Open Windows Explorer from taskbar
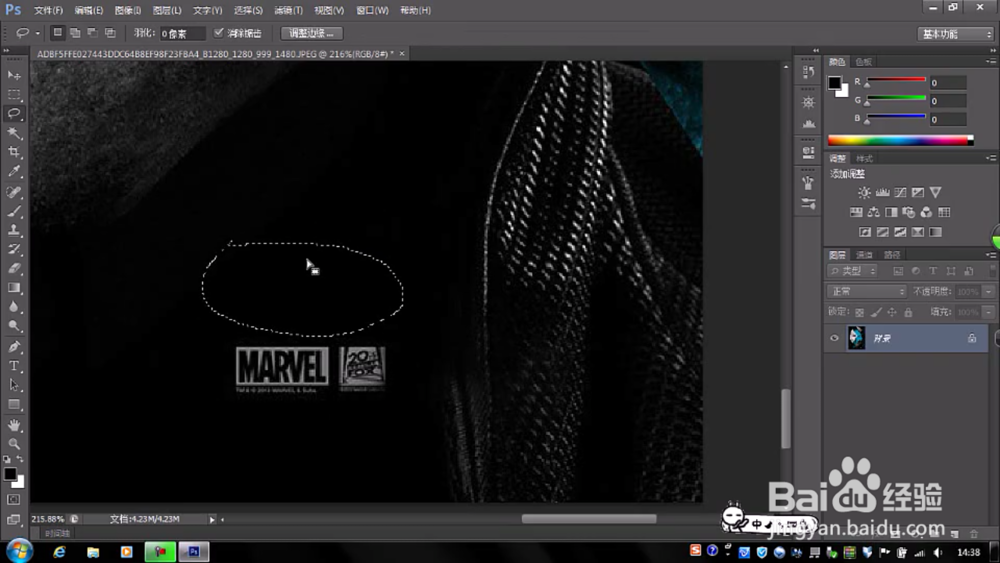The image size is (1000, 563). point(93,552)
